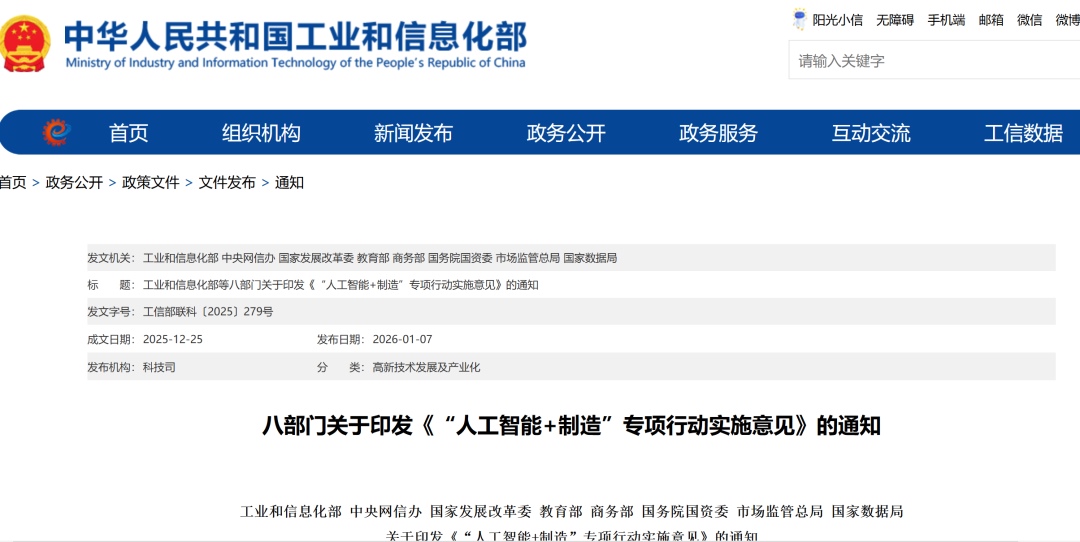Select the 组织机构 menu item
1080x542 pixels.
[261, 133]
